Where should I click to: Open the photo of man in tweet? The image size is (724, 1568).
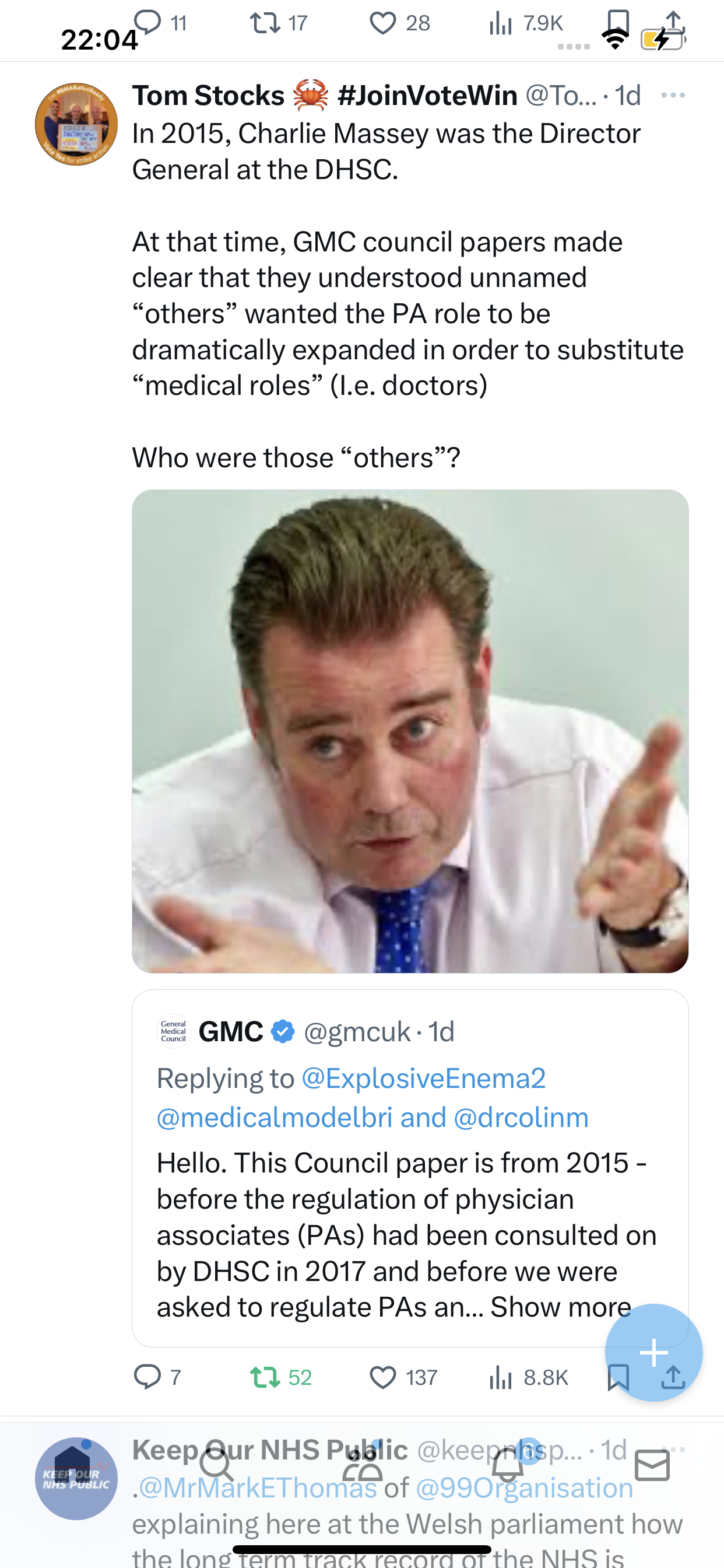click(x=410, y=731)
